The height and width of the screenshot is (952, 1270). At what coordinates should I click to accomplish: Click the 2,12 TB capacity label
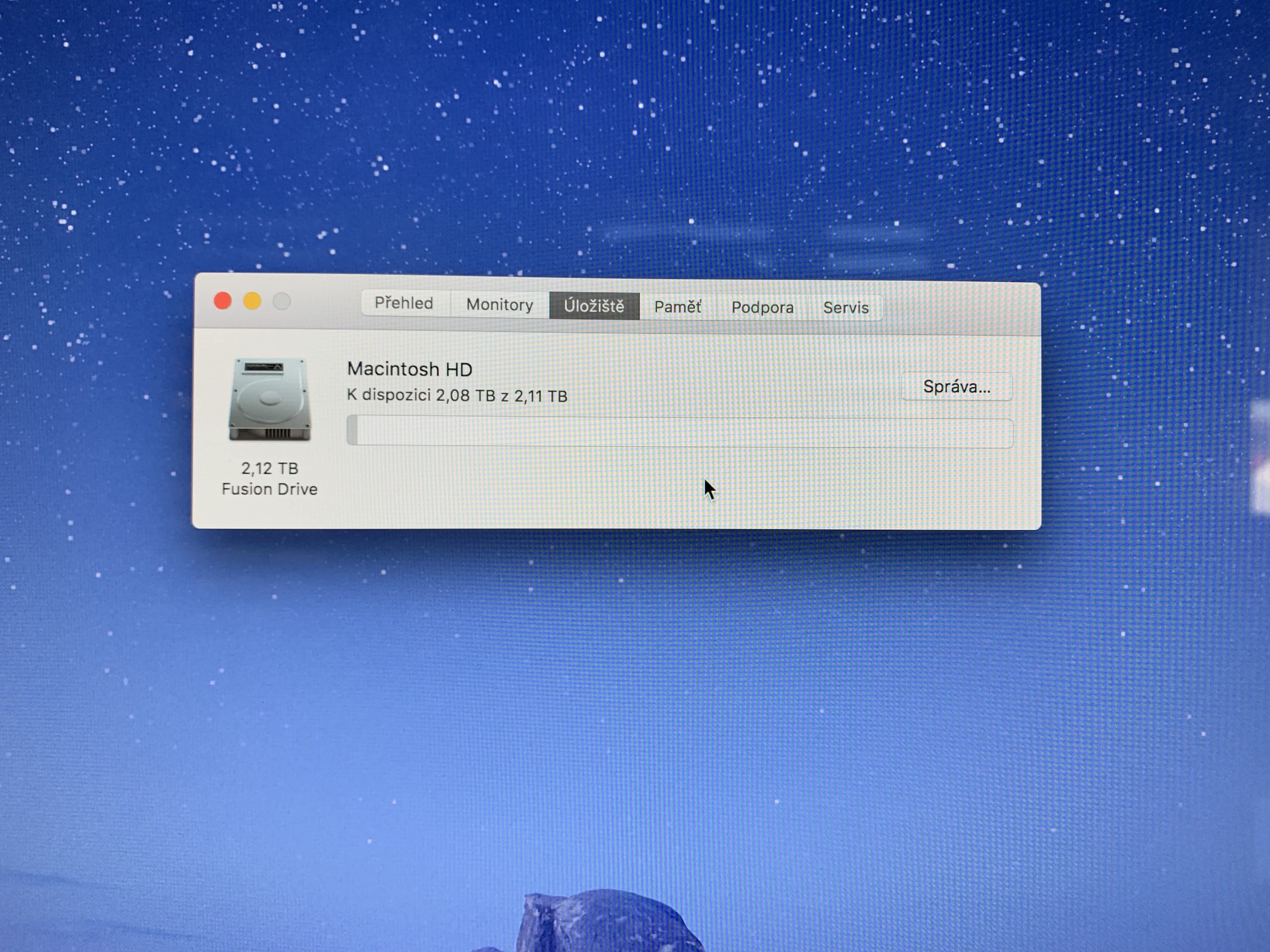coord(269,469)
